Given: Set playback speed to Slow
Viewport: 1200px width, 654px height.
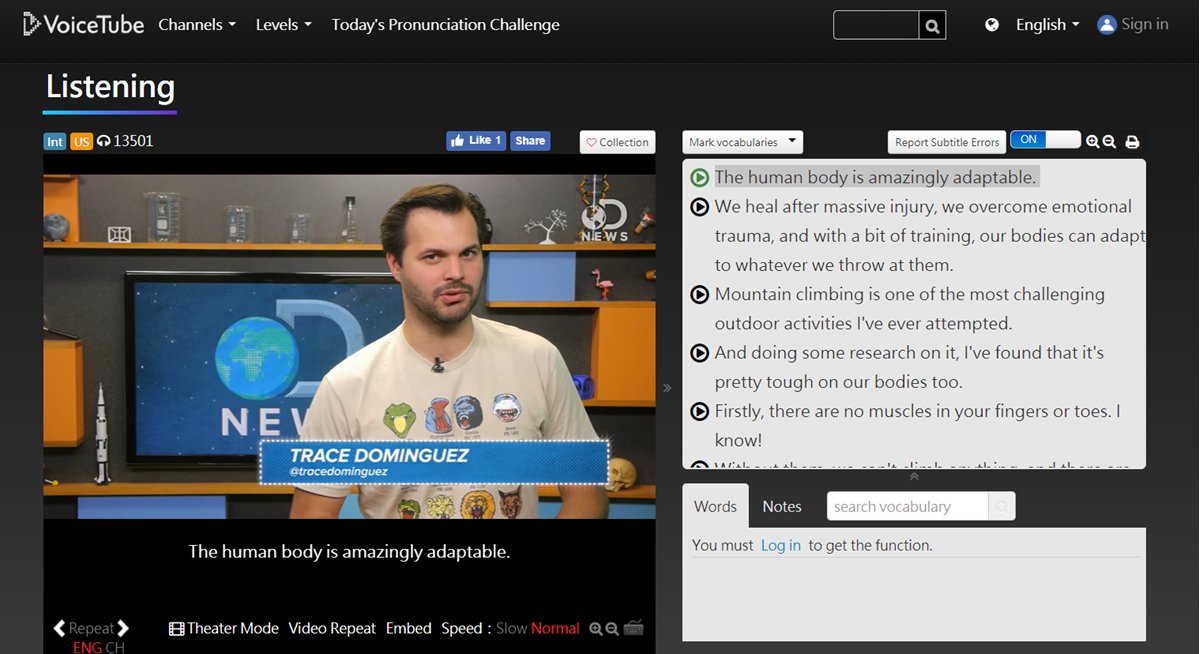Looking at the screenshot, I should 511,628.
